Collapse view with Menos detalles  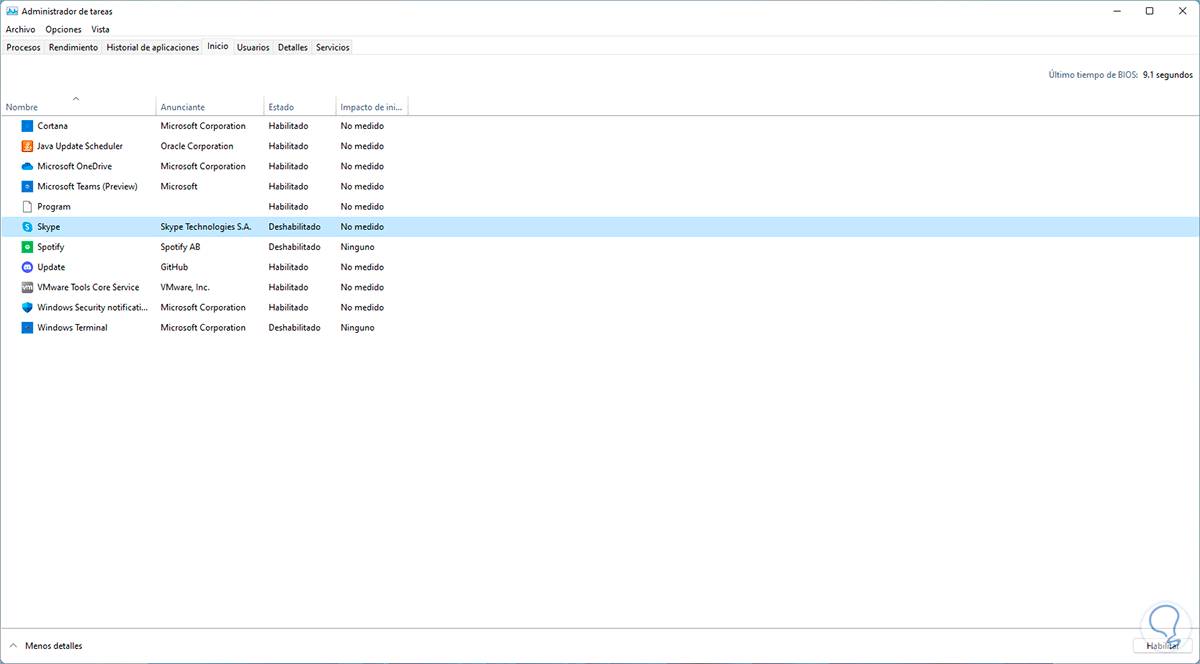[46, 646]
